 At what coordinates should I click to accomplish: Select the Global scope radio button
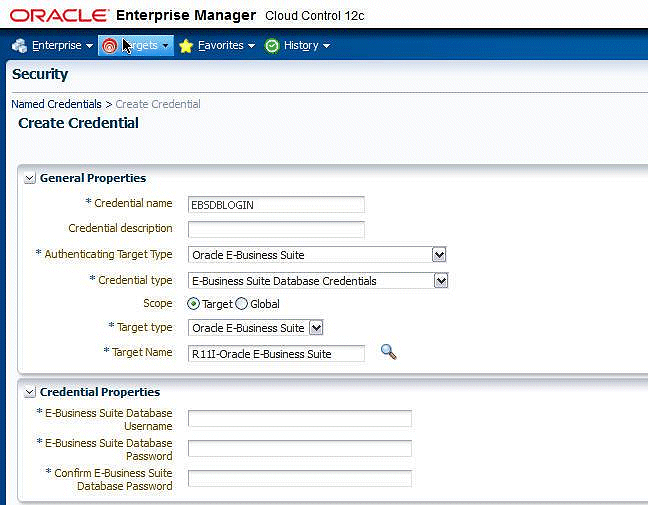click(x=241, y=304)
